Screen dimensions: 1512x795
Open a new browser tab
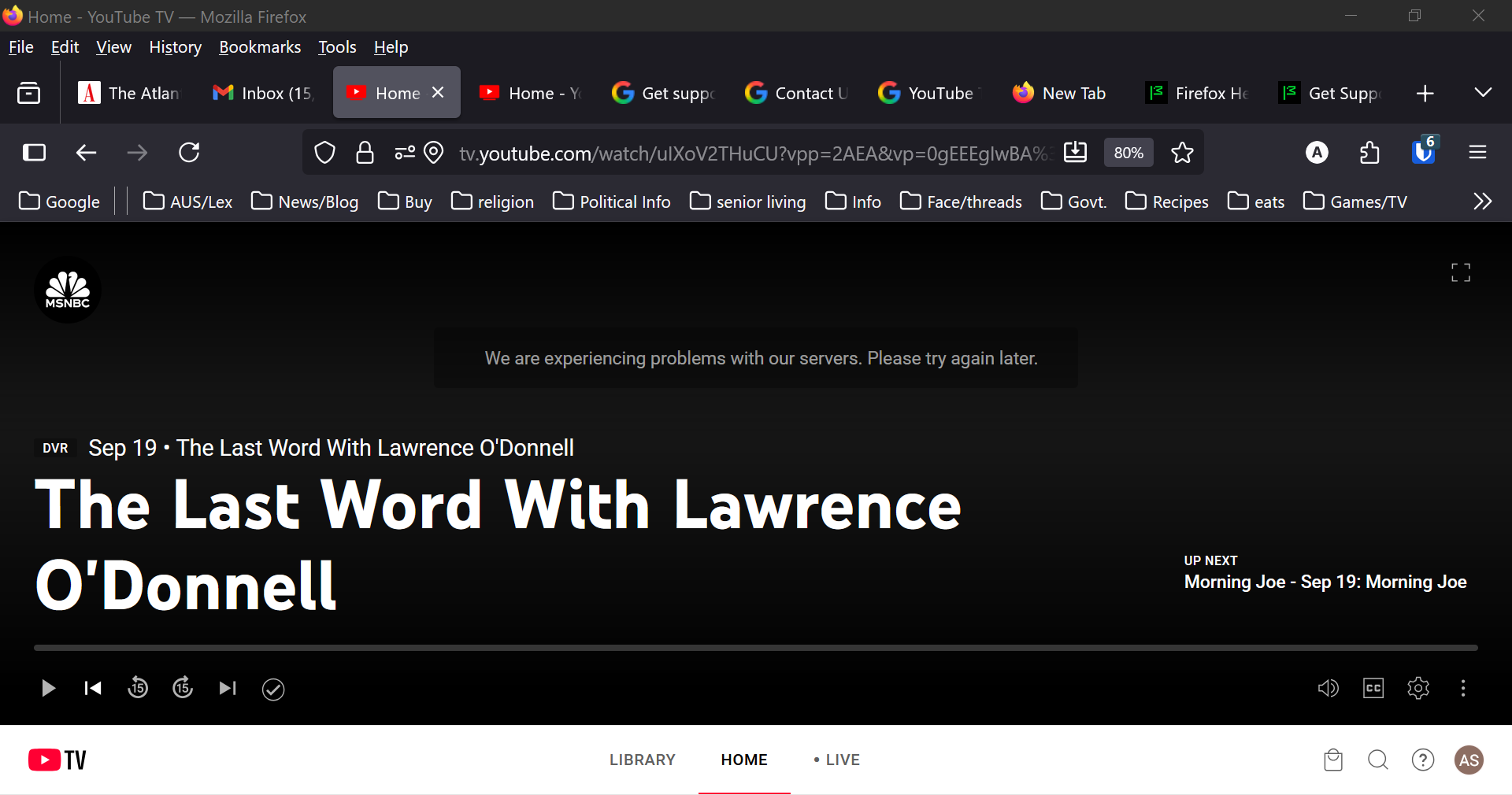[1425, 94]
